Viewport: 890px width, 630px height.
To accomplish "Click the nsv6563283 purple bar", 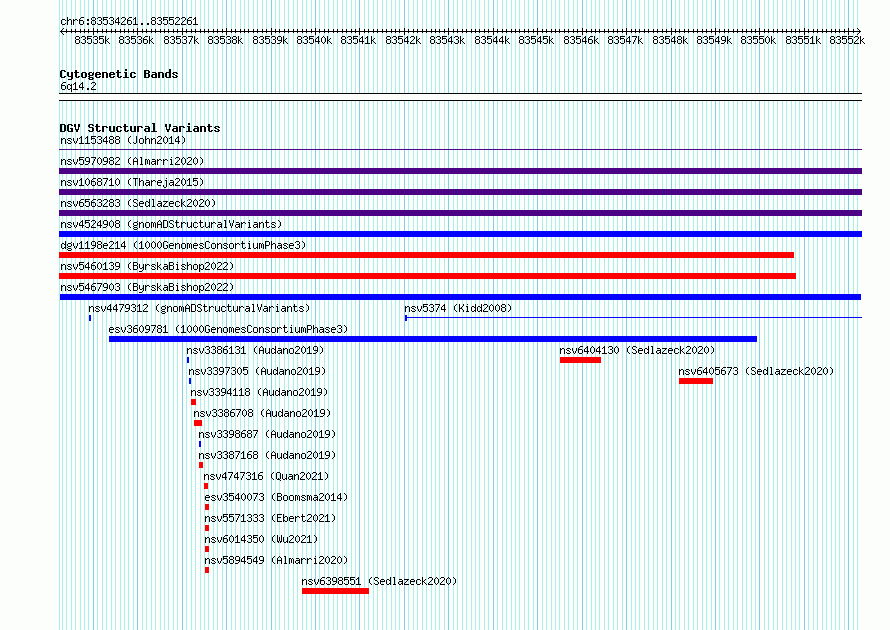I will tap(460, 213).
